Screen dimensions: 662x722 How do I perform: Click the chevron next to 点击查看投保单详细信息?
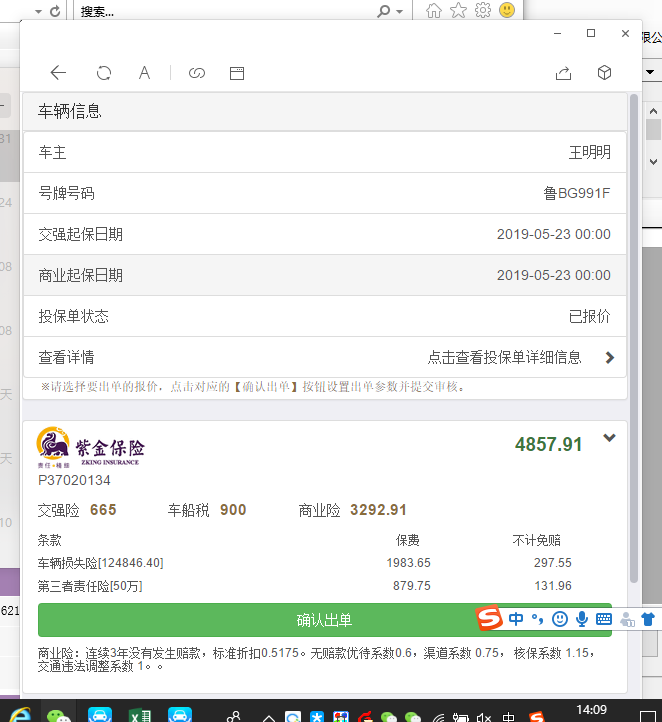tap(610, 358)
